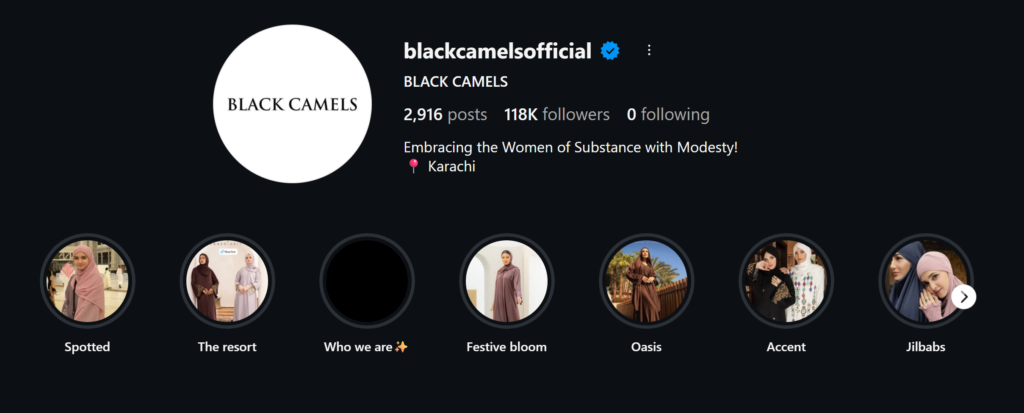Screen dimensions: 1024x413
Task: Click the 0 following link
Action: click(668, 114)
